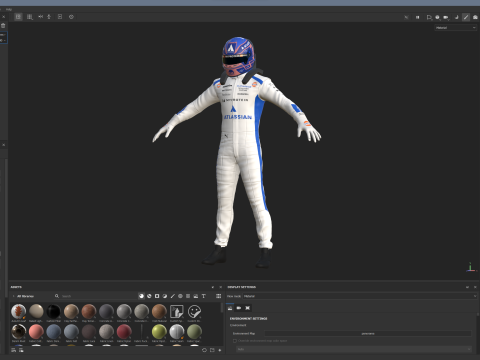Filter assets by environment image icon
480x360 pixels.
[196, 296]
